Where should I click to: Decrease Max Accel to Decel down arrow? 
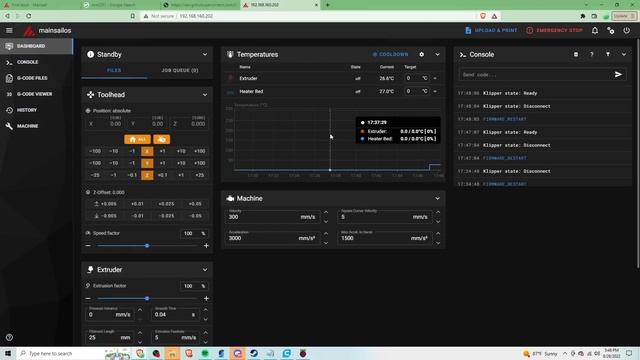tap(438, 243)
